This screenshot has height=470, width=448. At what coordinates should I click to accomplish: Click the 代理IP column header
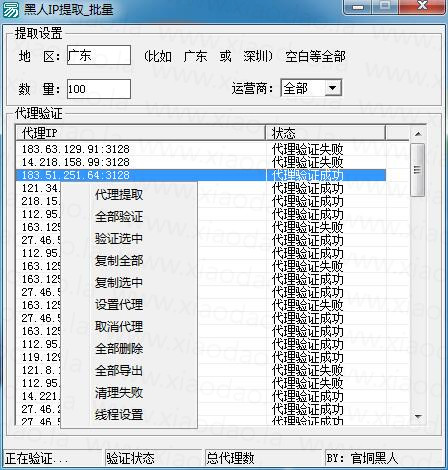(x=141, y=133)
